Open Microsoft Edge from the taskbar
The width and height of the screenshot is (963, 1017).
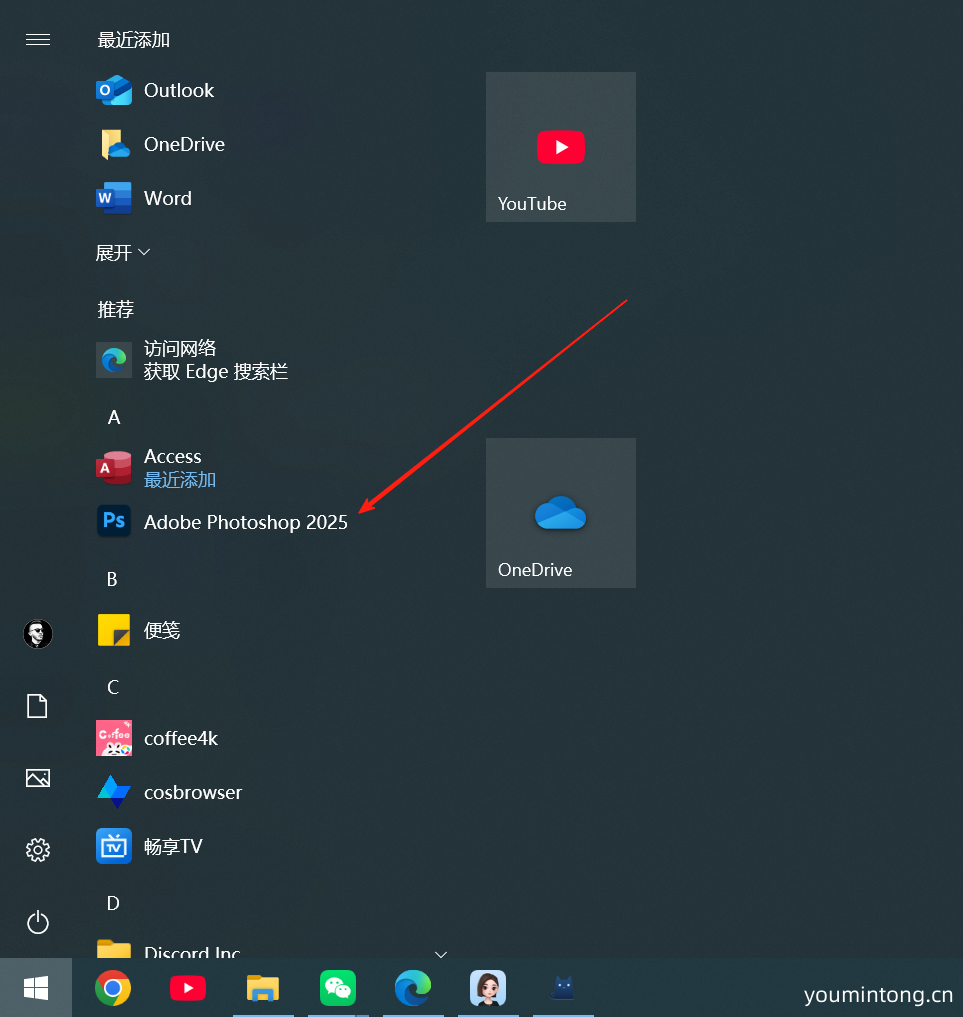tap(413, 988)
